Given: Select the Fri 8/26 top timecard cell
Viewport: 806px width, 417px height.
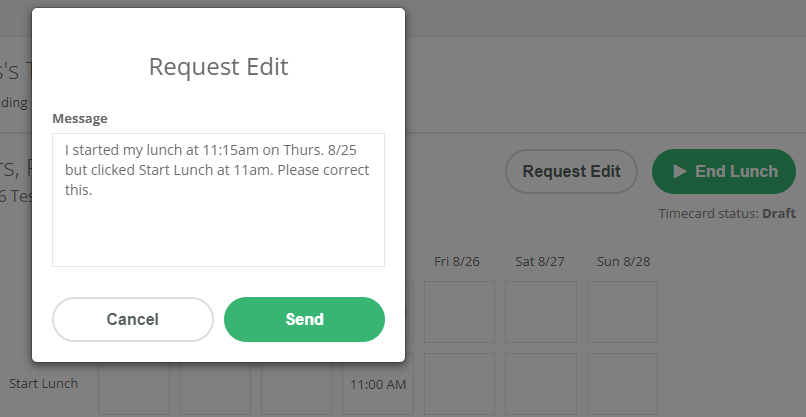Looking at the screenshot, I should click(x=459, y=312).
